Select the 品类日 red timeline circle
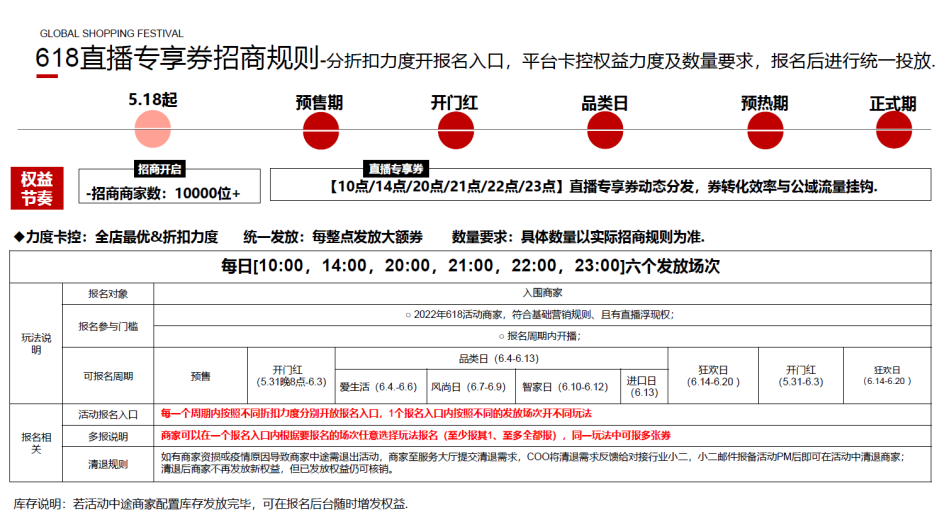The width and height of the screenshot is (937, 520). point(605,131)
